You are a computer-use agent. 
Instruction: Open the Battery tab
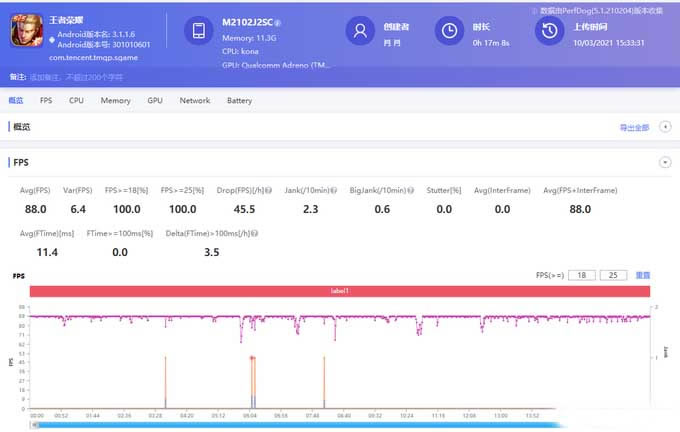[x=239, y=101]
